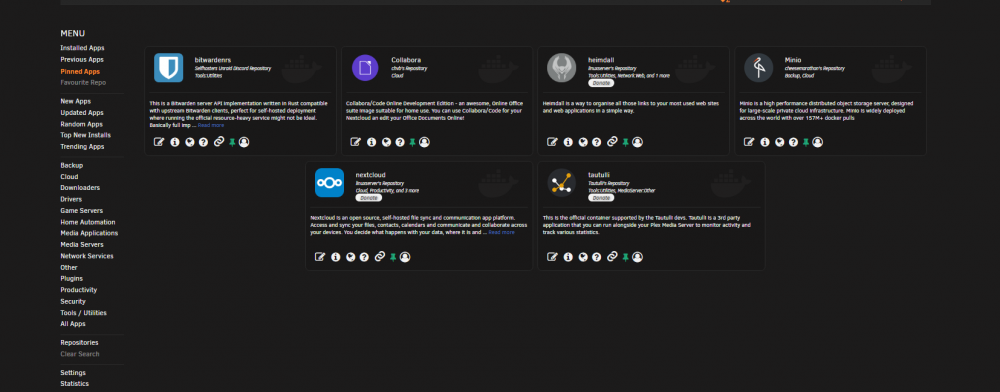This screenshot has width=1000, height=392.
Task: Open the repository profile icon on Minio
Action: [818, 142]
